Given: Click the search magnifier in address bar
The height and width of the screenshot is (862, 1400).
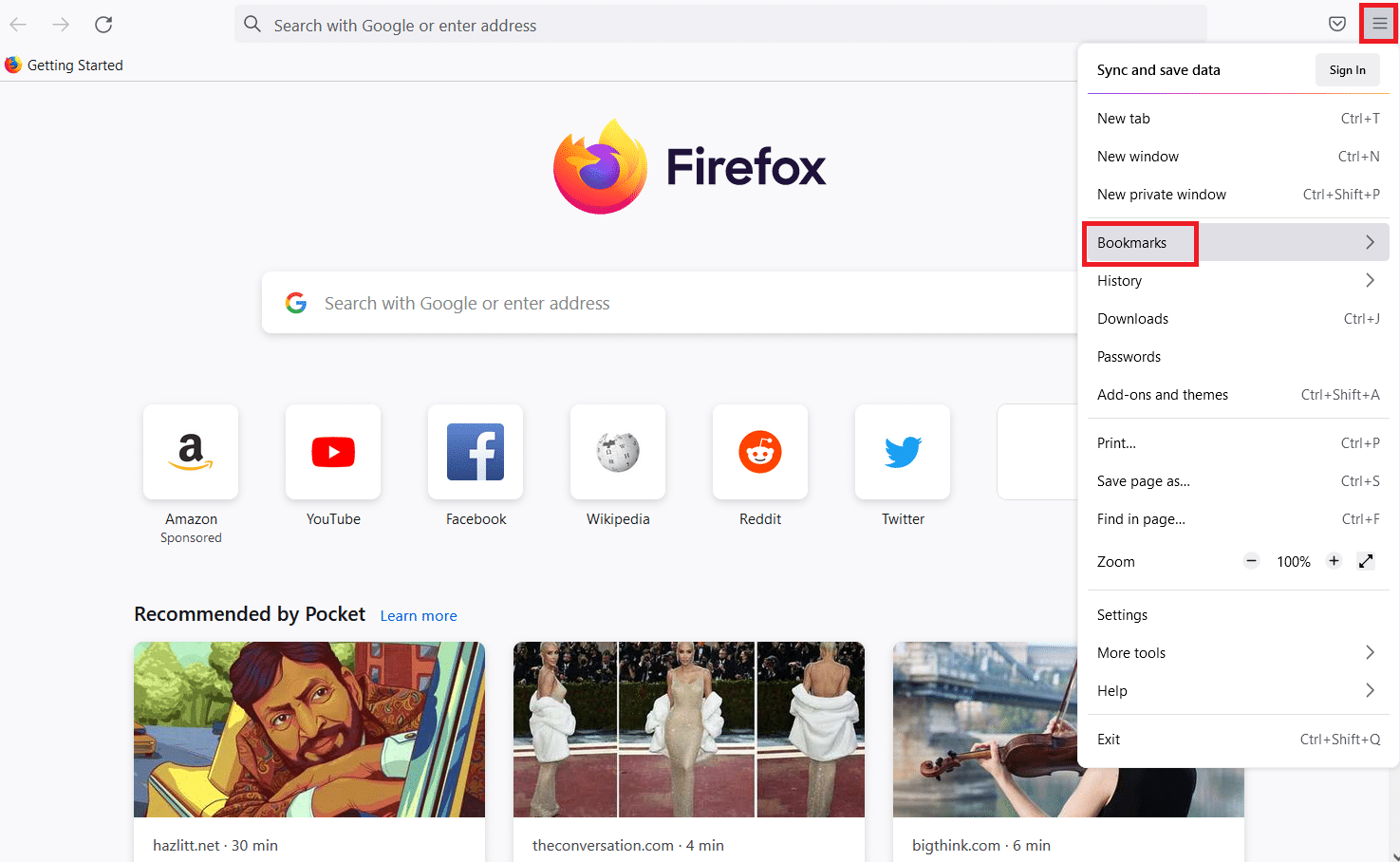Looking at the screenshot, I should pyautogui.click(x=252, y=24).
